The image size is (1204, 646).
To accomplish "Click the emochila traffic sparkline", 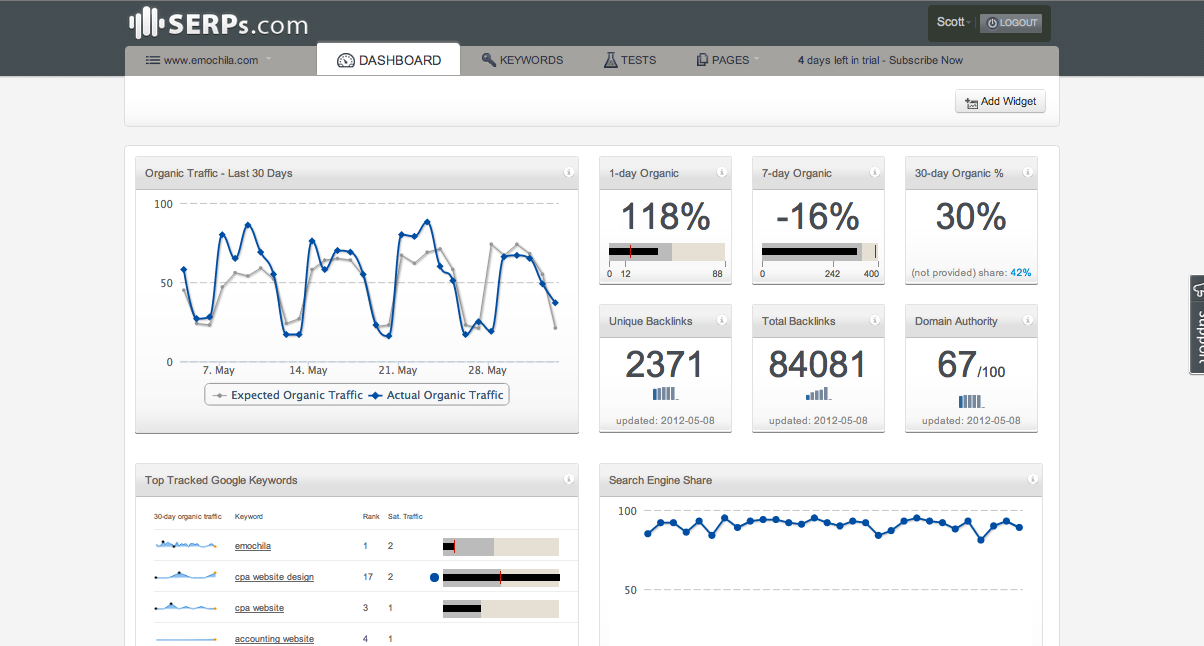I will [186, 545].
